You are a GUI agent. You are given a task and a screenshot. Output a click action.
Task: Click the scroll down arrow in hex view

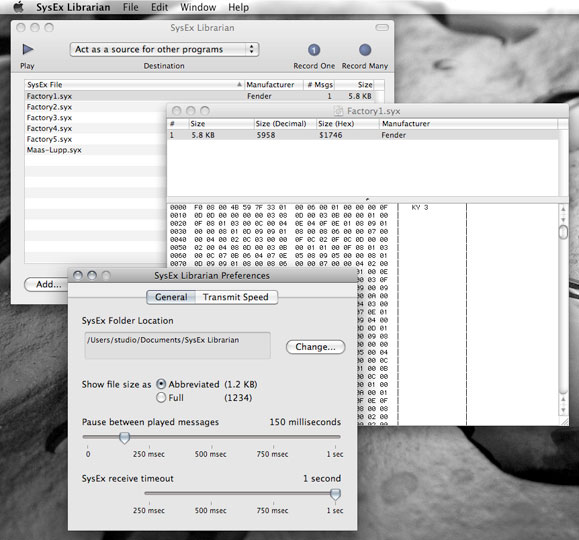[563, 410]
